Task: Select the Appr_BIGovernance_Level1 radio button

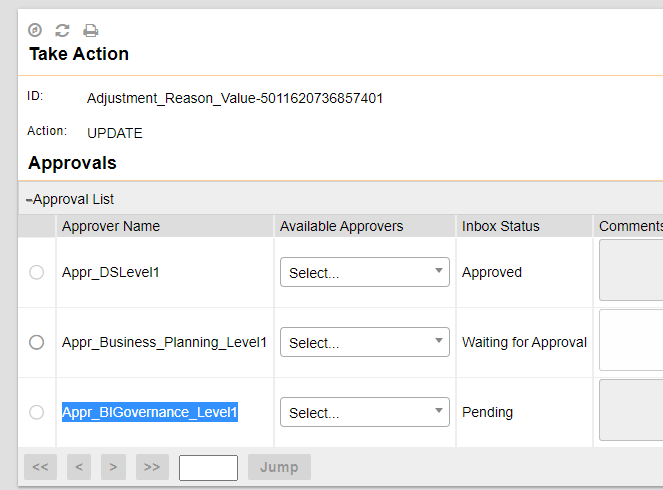Action: [37, 412]
